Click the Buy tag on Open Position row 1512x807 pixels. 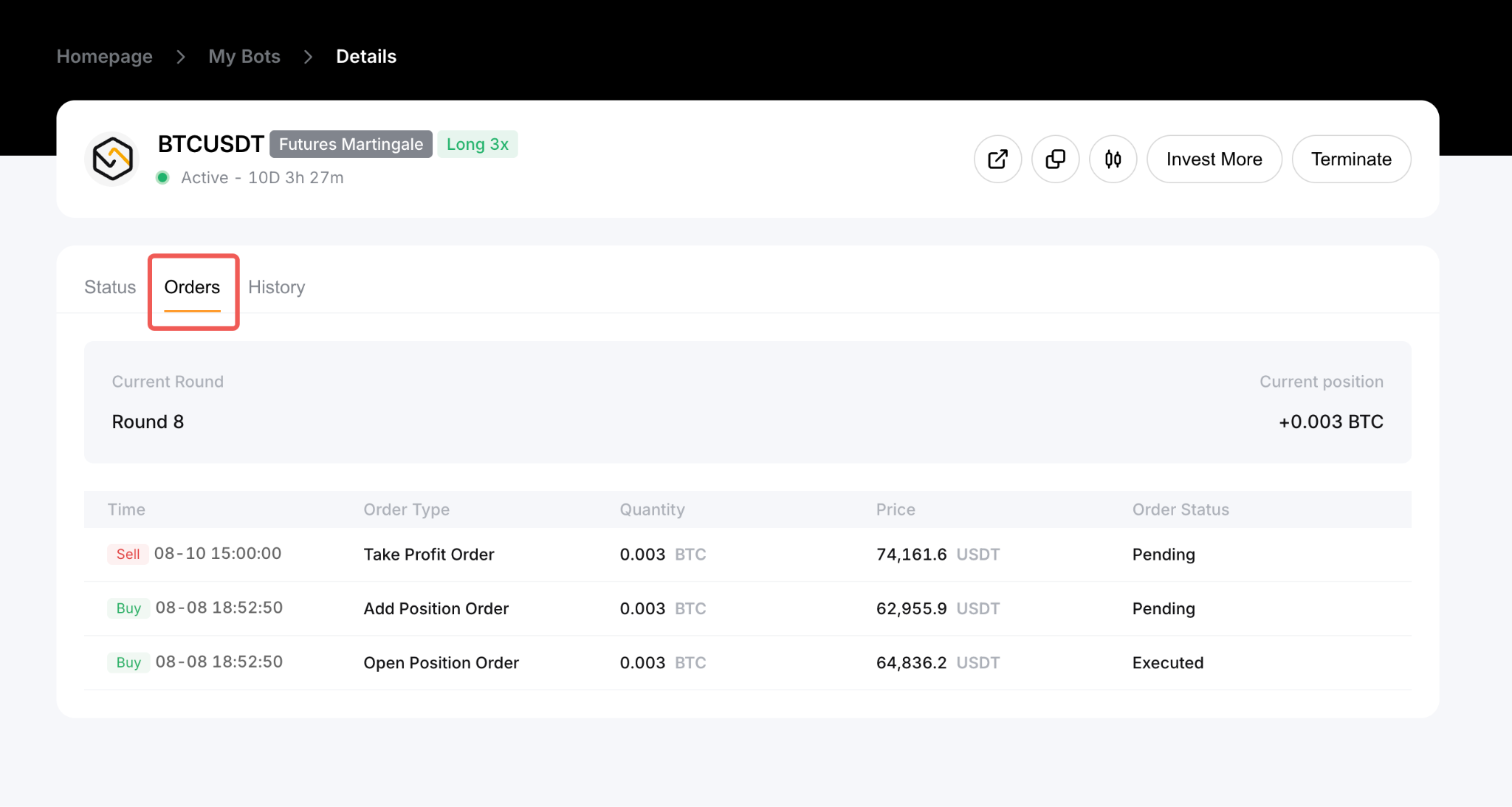(128, 662)
